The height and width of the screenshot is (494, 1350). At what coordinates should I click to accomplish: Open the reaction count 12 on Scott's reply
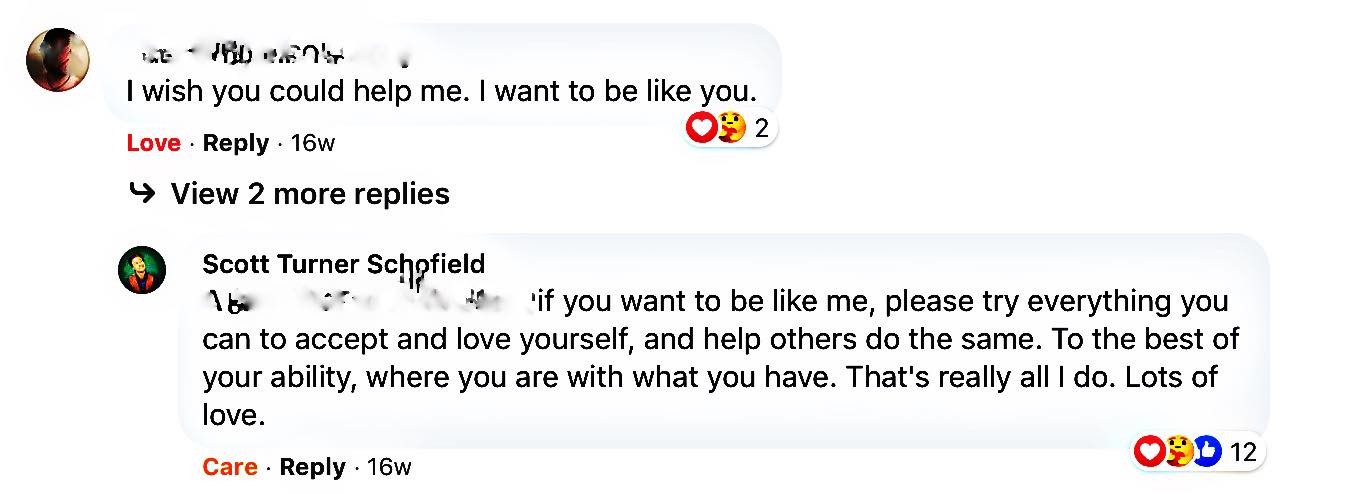point(1242,453)
